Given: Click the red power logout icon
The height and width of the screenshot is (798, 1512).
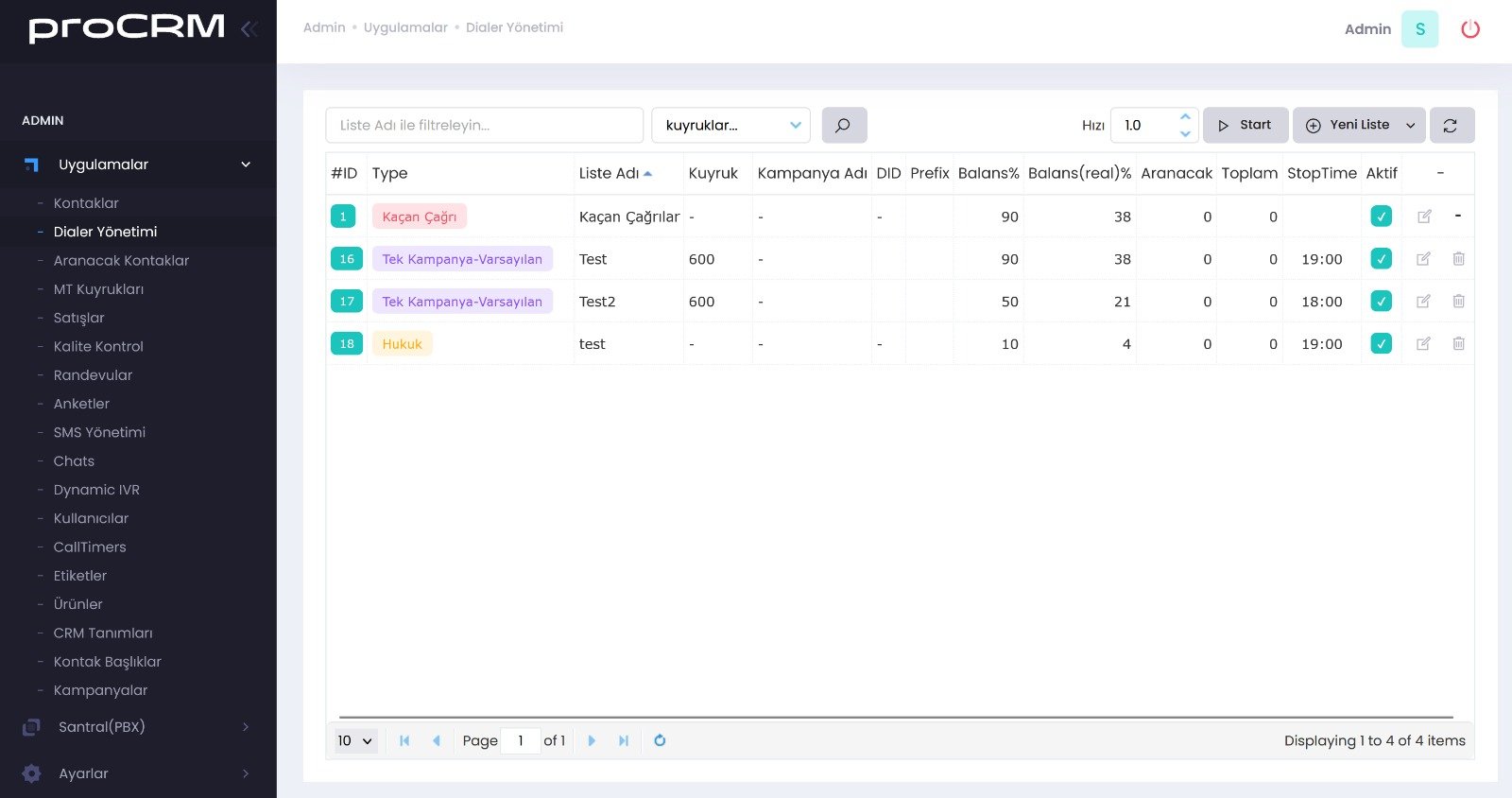Looking at the screenshot, I should 1470,29.
